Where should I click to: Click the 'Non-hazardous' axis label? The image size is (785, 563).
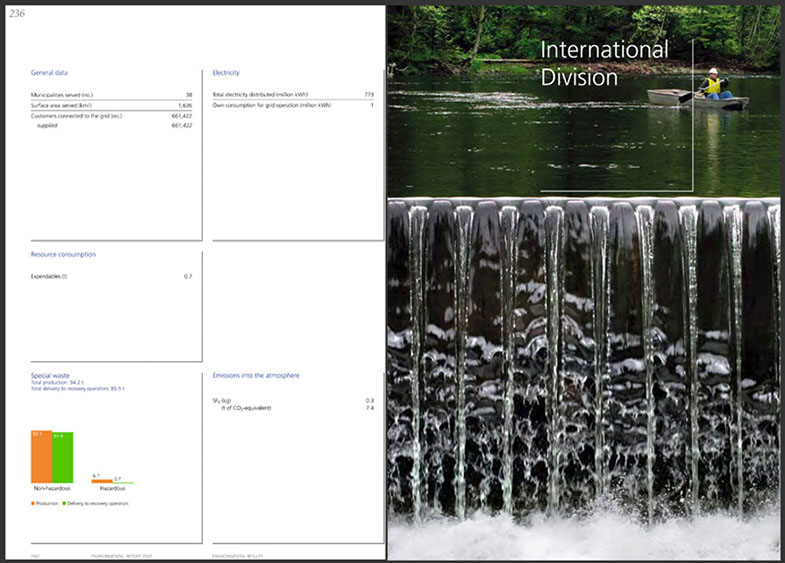click(52, 488)
